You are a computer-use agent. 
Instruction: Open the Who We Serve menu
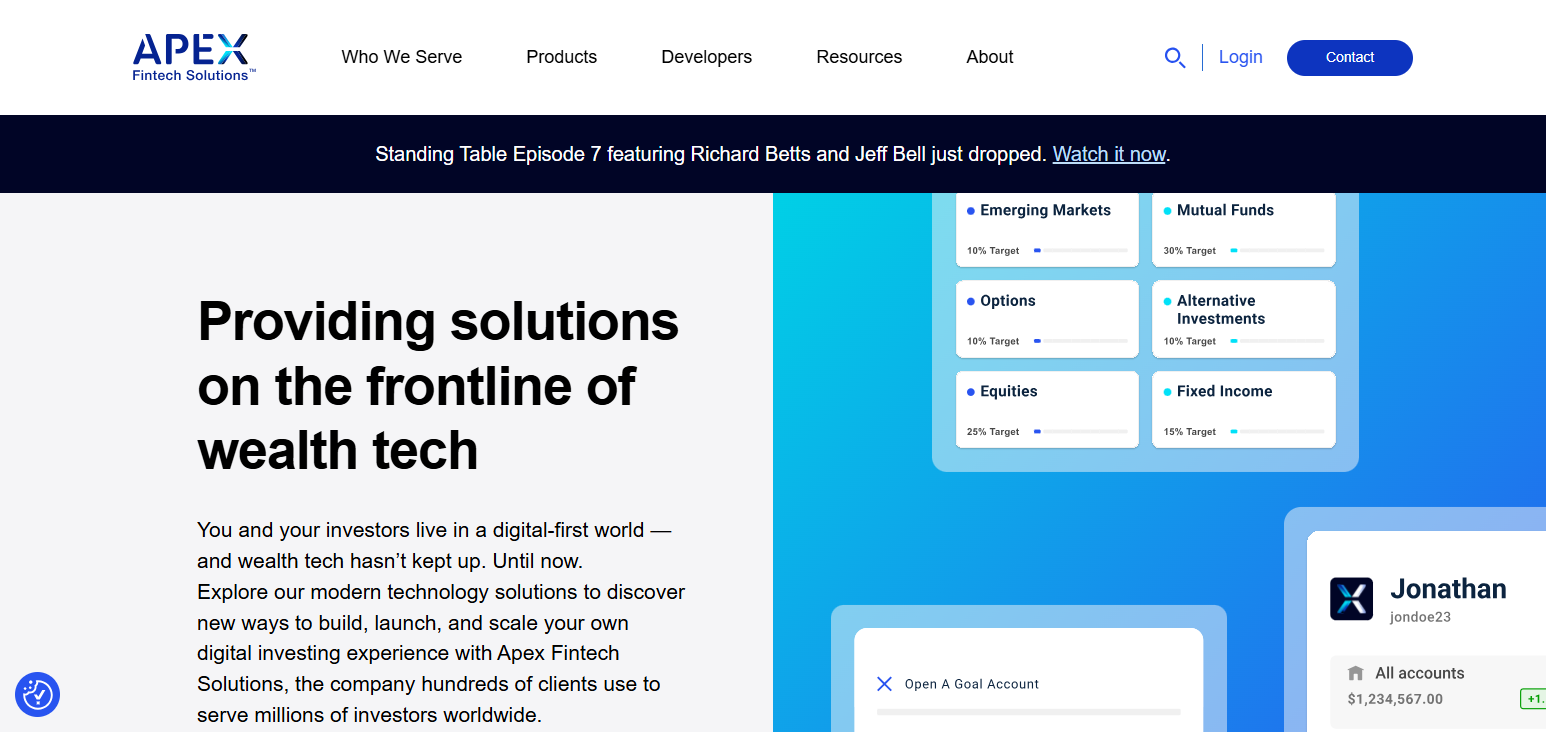(x=402, y=57)
